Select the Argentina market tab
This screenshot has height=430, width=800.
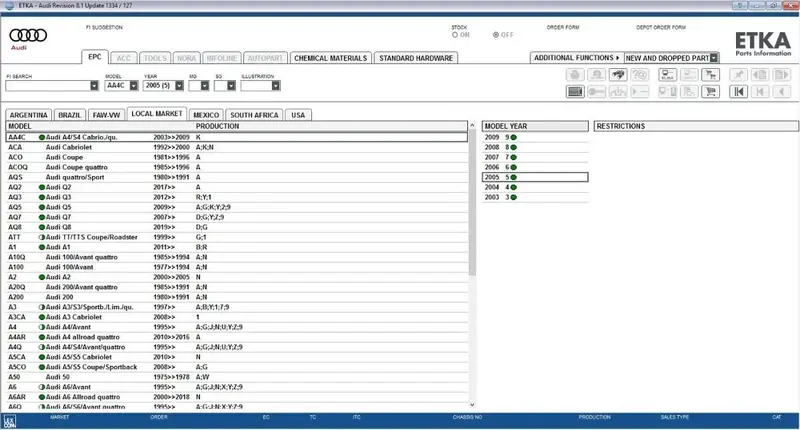pyautogui.click(x=29, y=115)
